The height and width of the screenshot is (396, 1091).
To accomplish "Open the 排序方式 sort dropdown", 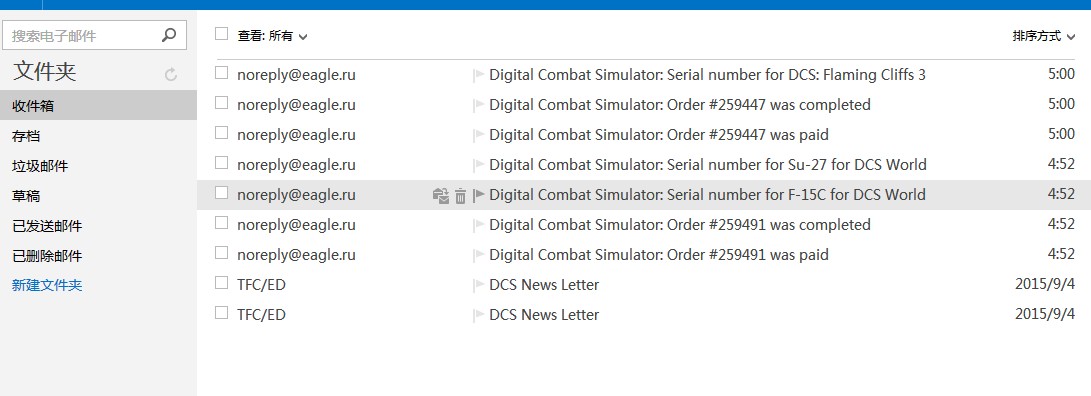I will [x=1045, y=36].
